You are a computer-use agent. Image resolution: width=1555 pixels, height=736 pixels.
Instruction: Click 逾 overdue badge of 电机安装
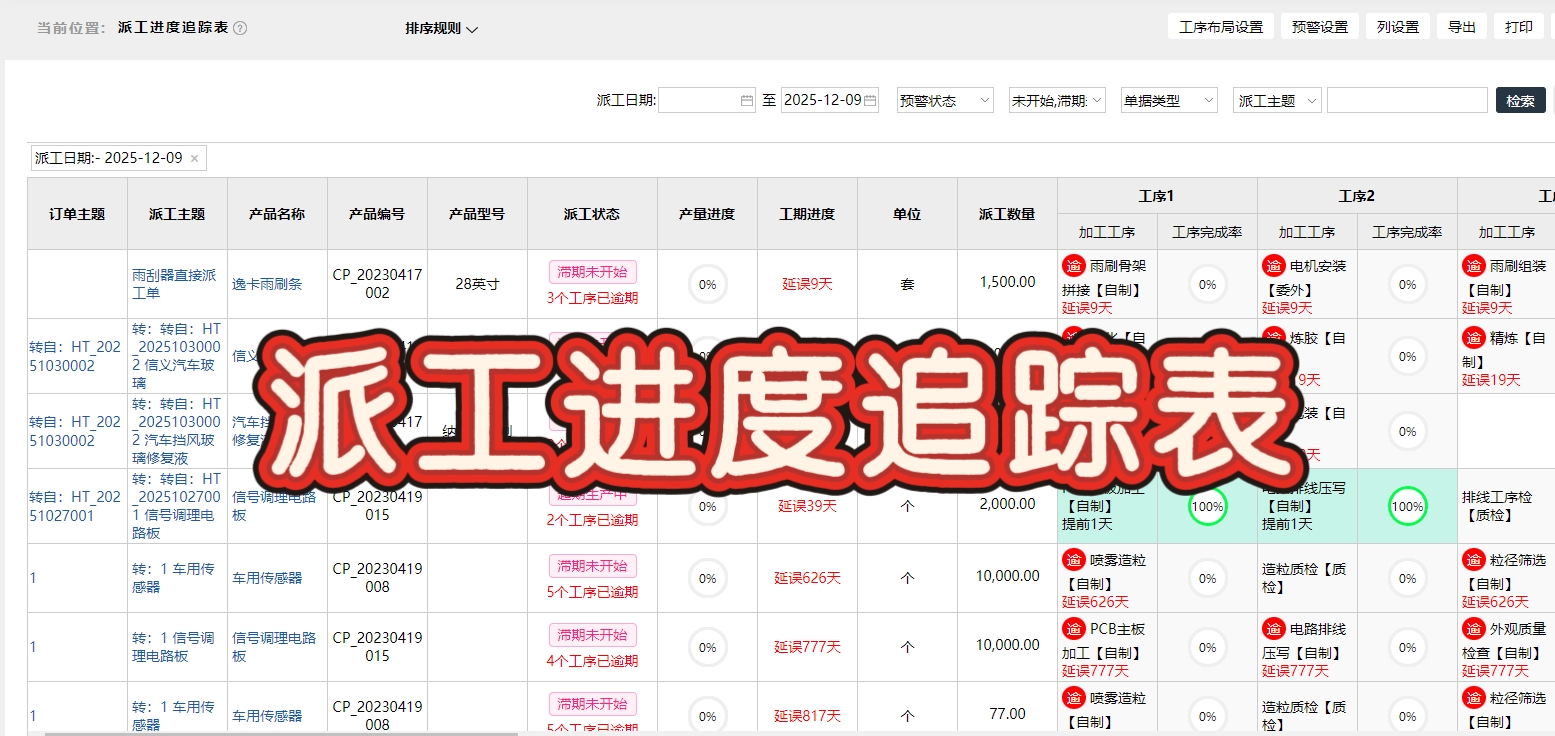[x=1273, y=266]
